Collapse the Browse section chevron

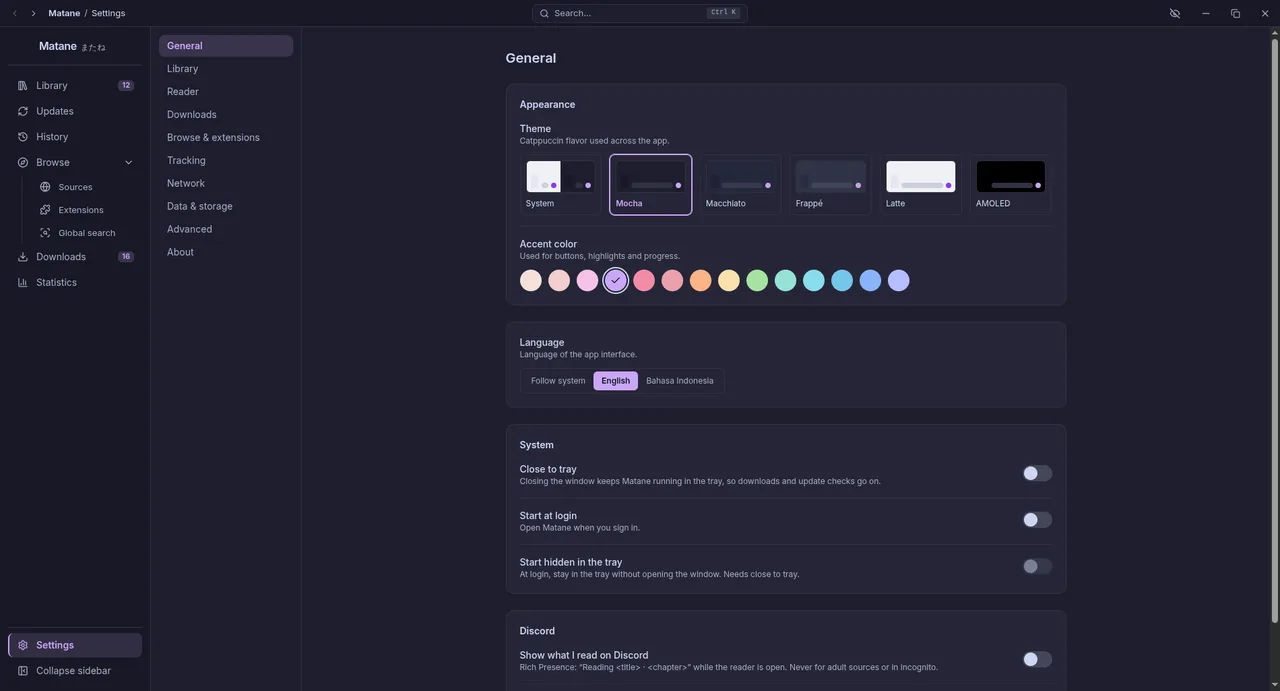(x=128, y=163)
